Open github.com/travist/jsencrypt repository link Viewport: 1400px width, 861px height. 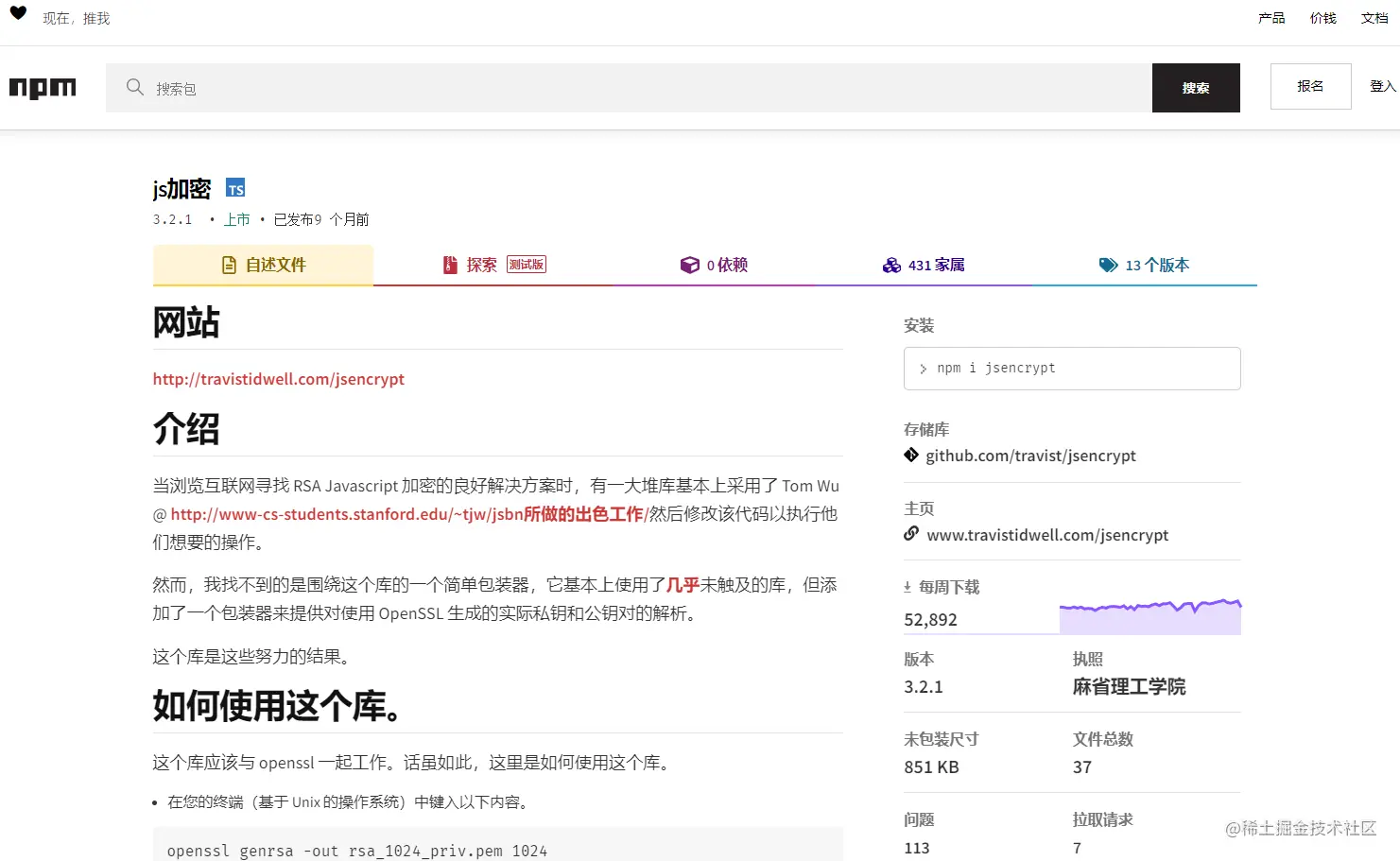1030,456
